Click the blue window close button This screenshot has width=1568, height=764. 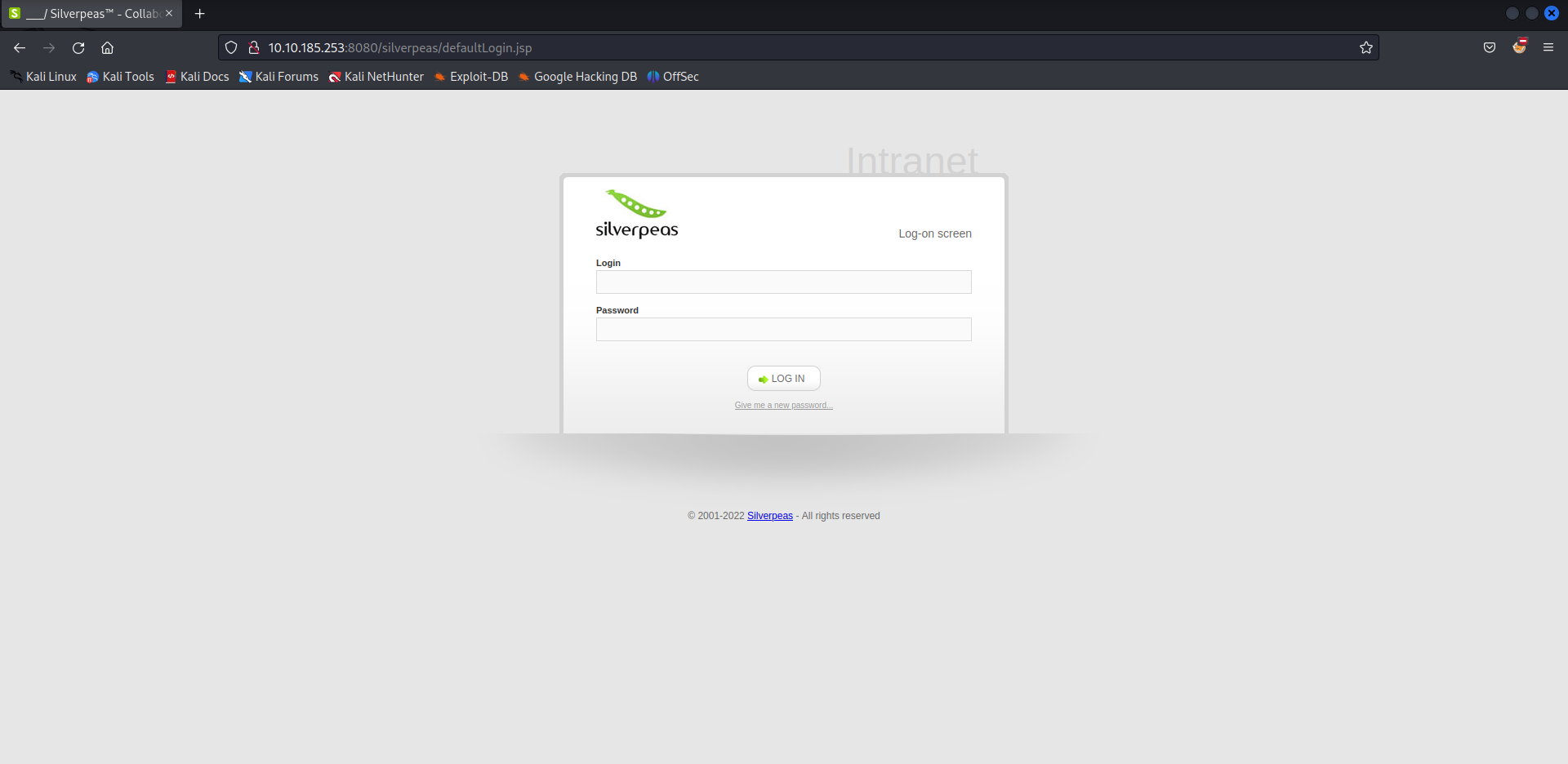(1552, 13)
